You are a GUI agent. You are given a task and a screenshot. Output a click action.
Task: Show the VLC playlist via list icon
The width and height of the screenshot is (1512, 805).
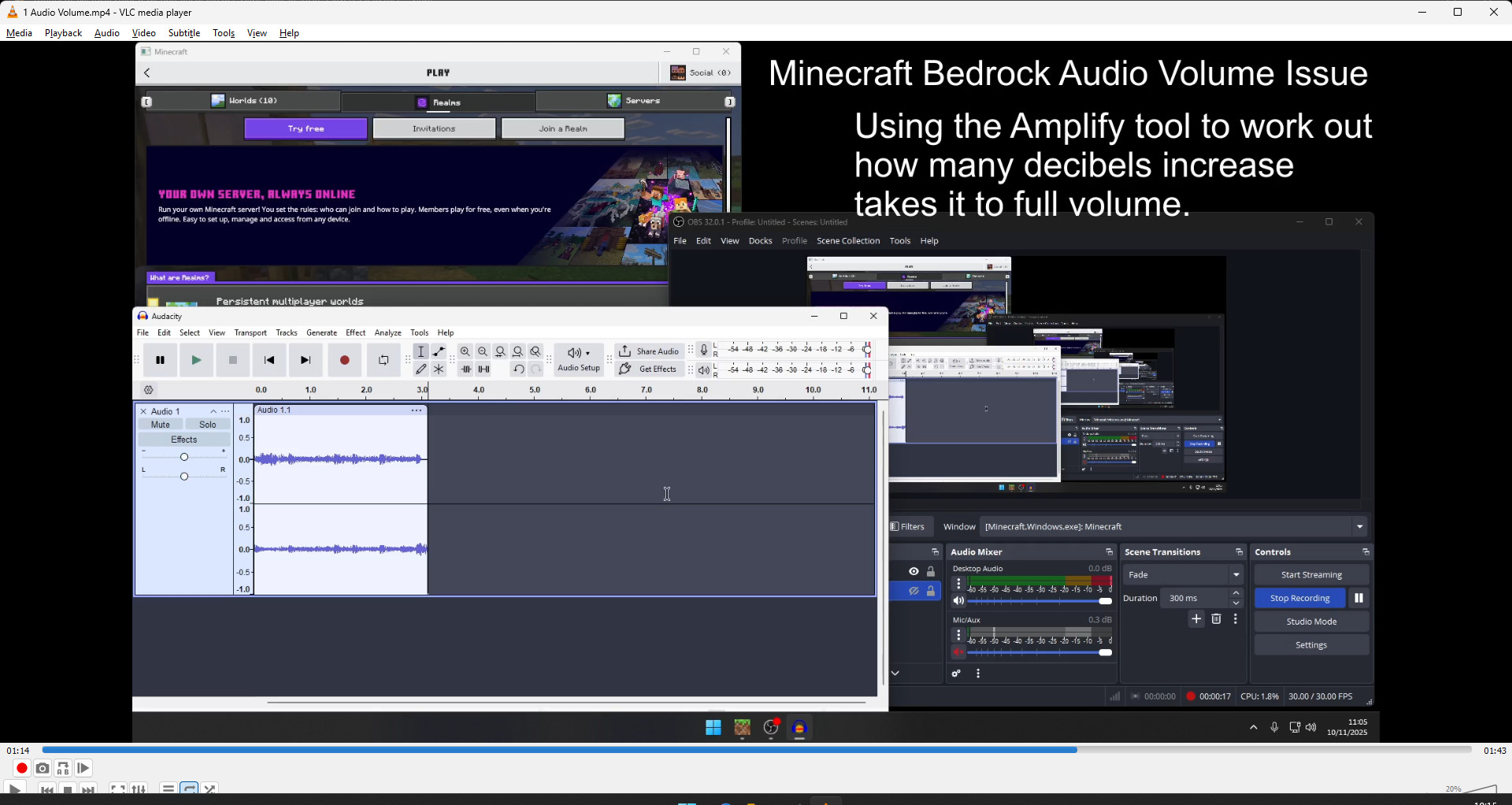coord(168,788)
